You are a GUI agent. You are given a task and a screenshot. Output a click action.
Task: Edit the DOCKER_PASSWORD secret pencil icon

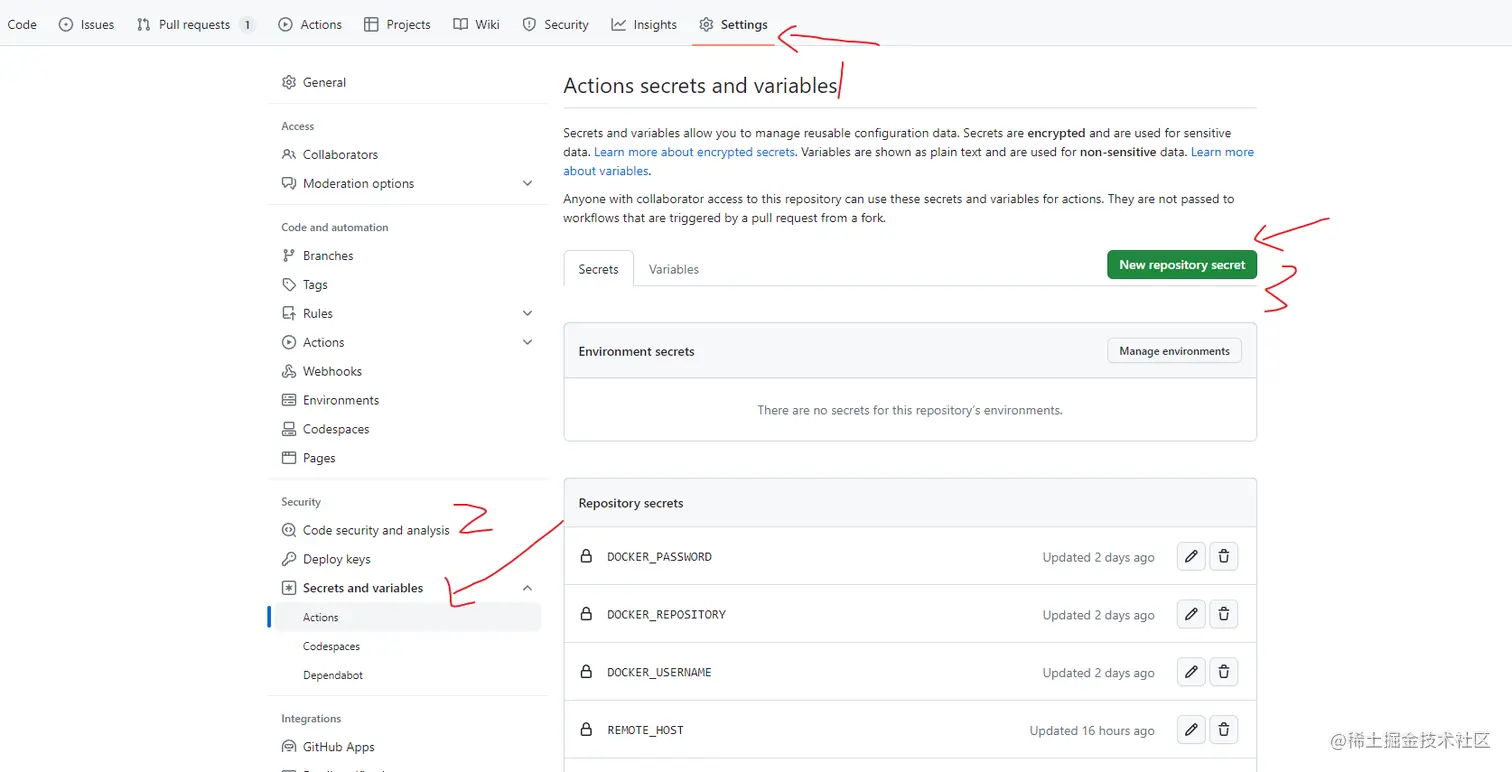pos(1190,557)
